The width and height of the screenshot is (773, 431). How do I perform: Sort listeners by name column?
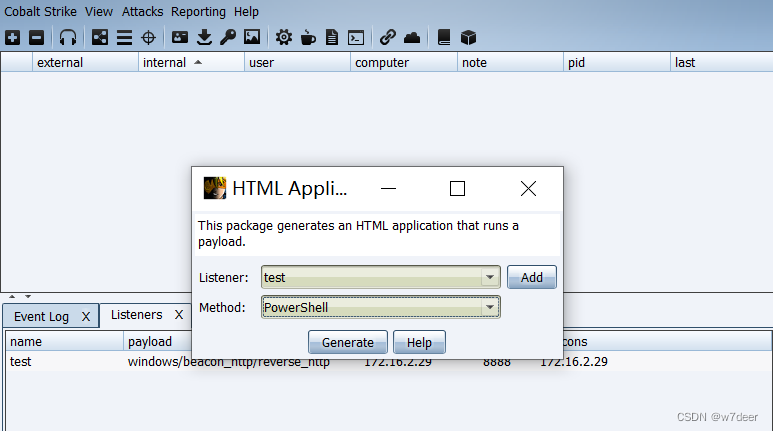coord(65,341)
